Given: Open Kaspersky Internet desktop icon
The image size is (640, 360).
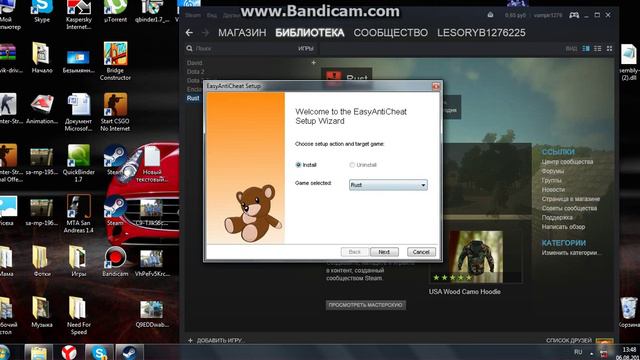Looking at the screenshot, I should [x=79, y=15].
